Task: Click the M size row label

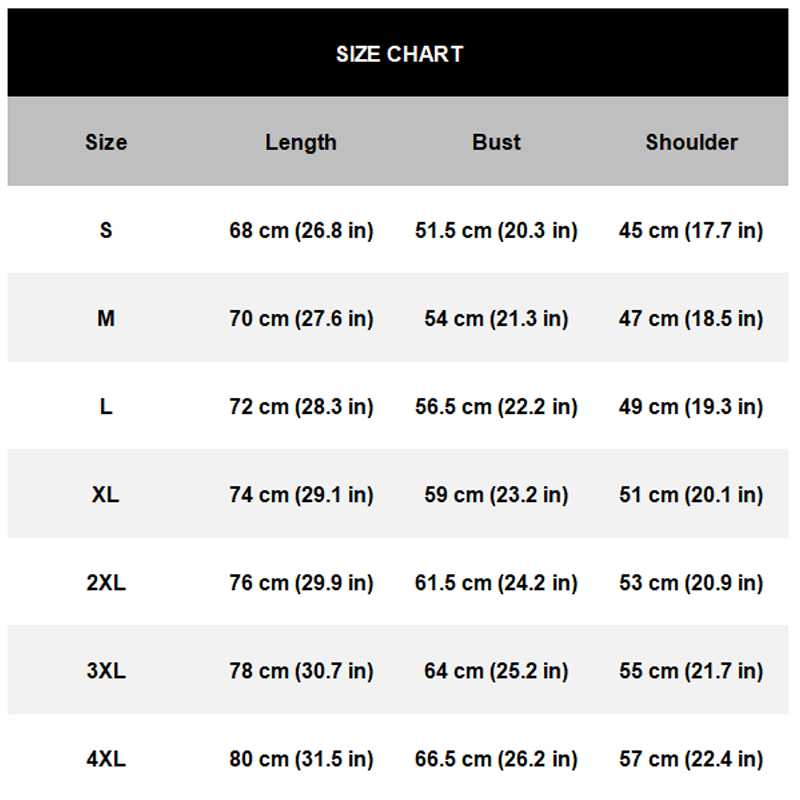Action: pos(106,318)
